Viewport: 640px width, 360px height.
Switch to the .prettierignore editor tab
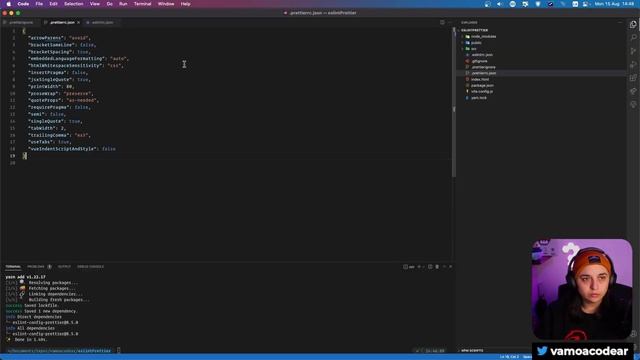[x=20, y=22]
